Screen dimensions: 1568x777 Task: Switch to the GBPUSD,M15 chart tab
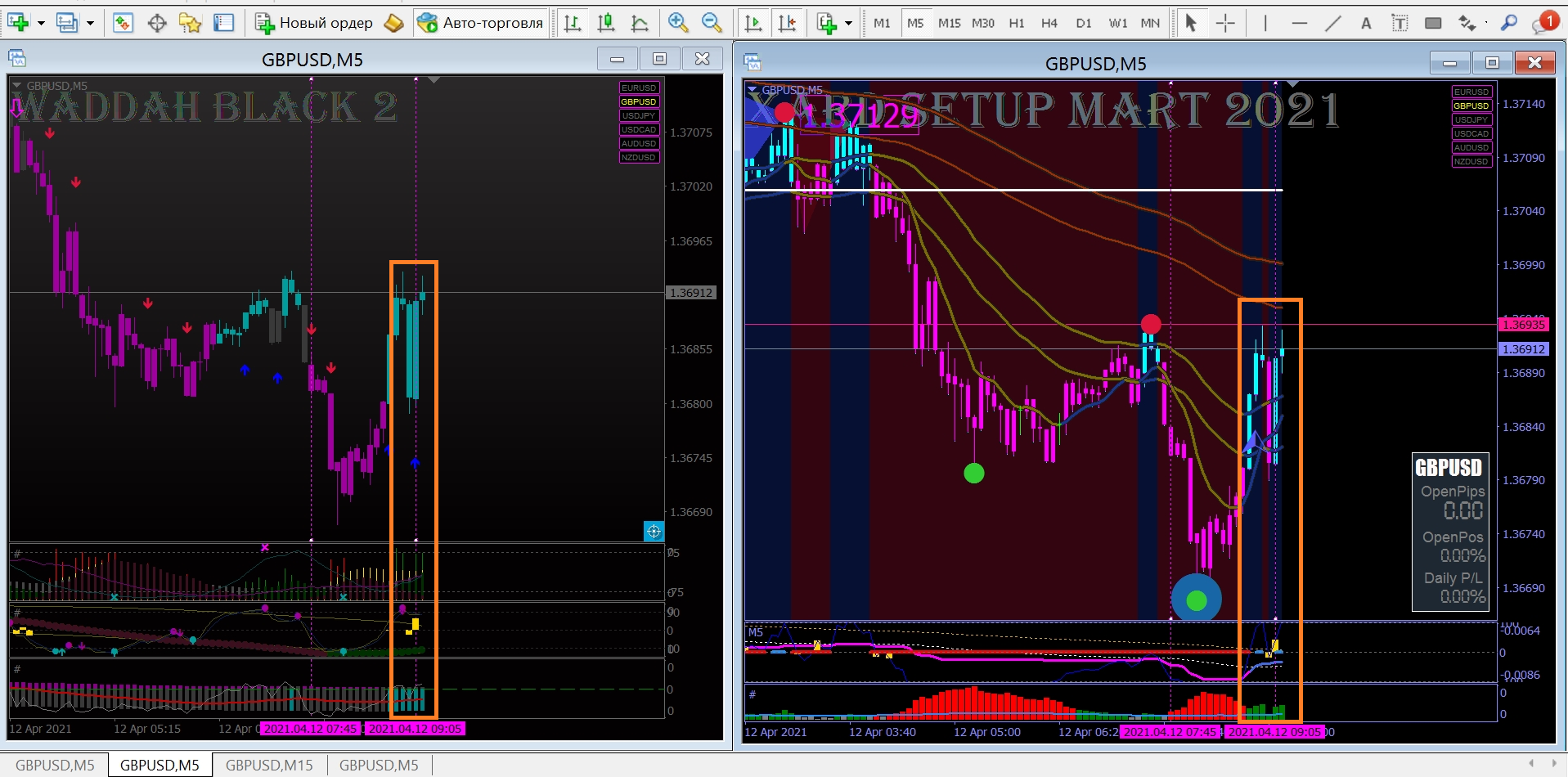(269, 766)
